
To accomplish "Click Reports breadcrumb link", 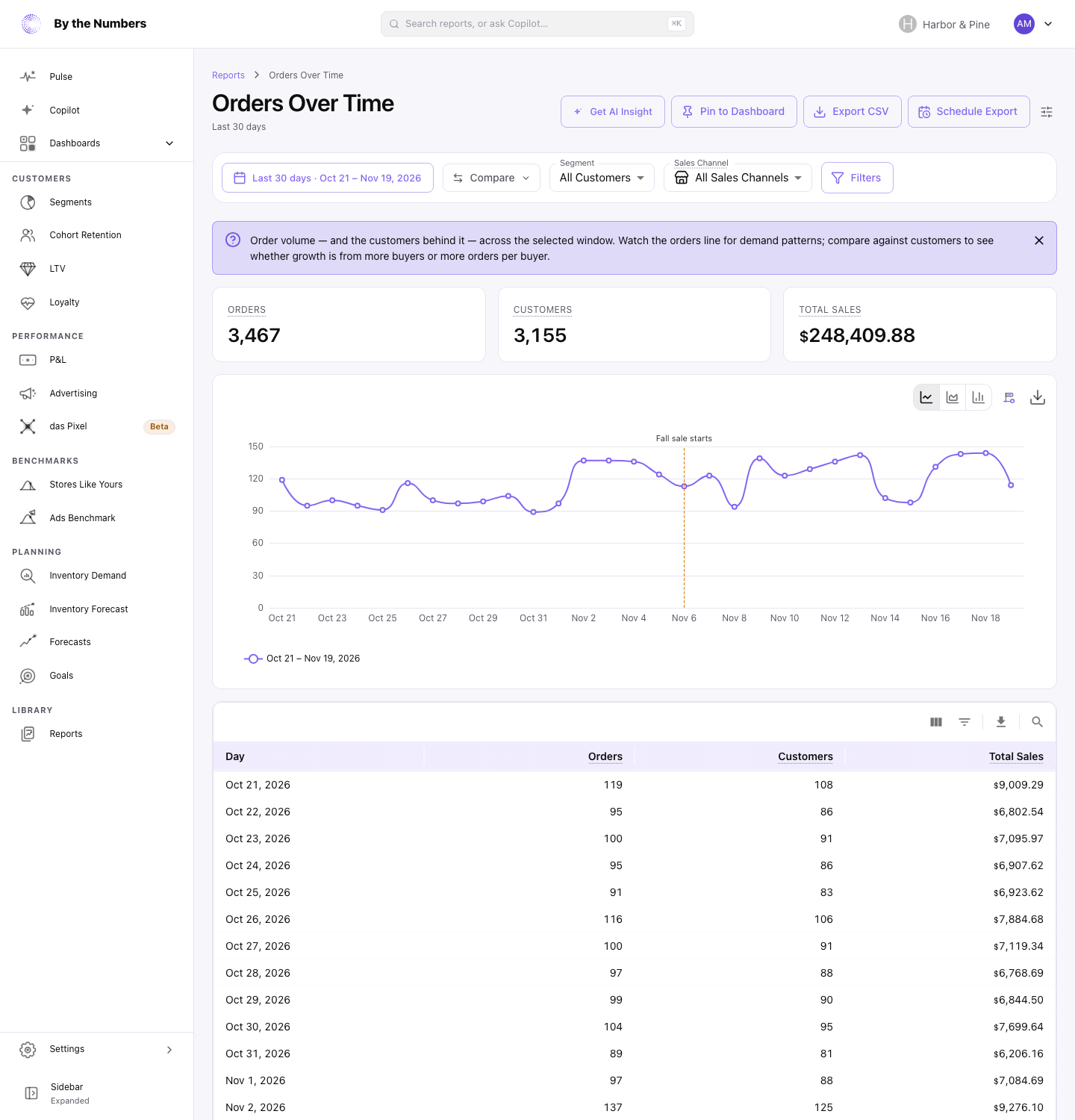I will click(228, 75).
